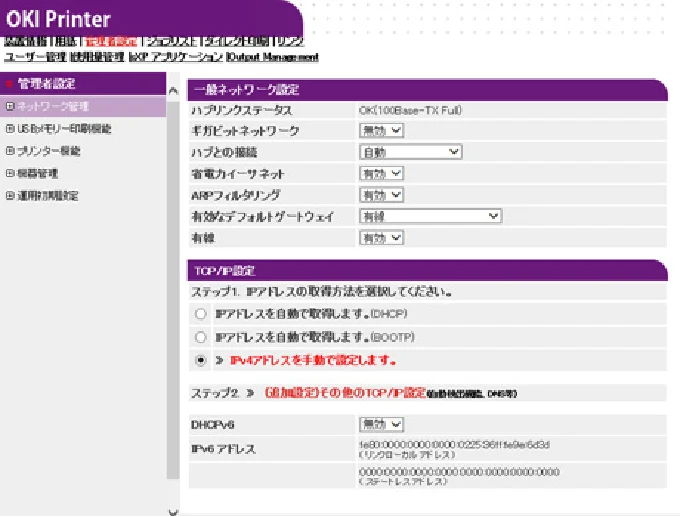Open the ジョブリスト tab
The image size is (681, 517).
point(172,42)
